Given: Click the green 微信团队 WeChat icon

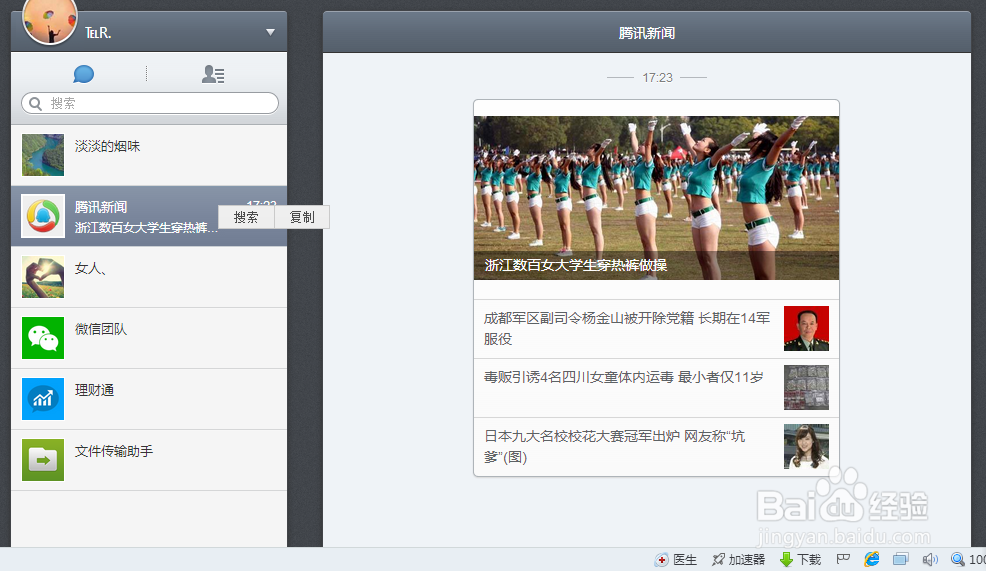Looking at the screenshot, I should [x=43, y=338].
